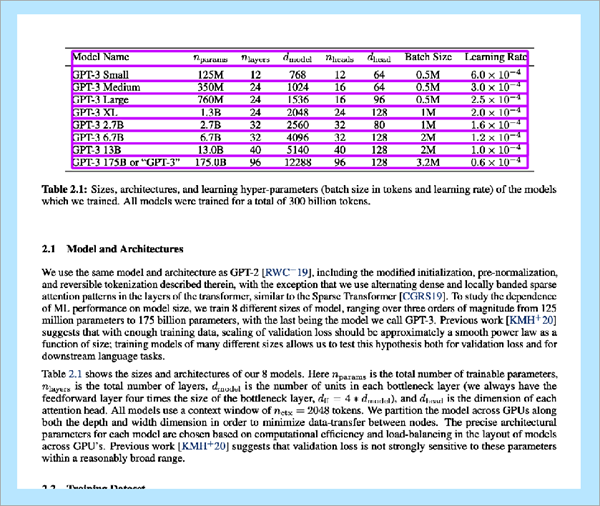Screen dimensions: 600x506
Task: Click the '13.0B' parameter count
Action: point(210,150)
